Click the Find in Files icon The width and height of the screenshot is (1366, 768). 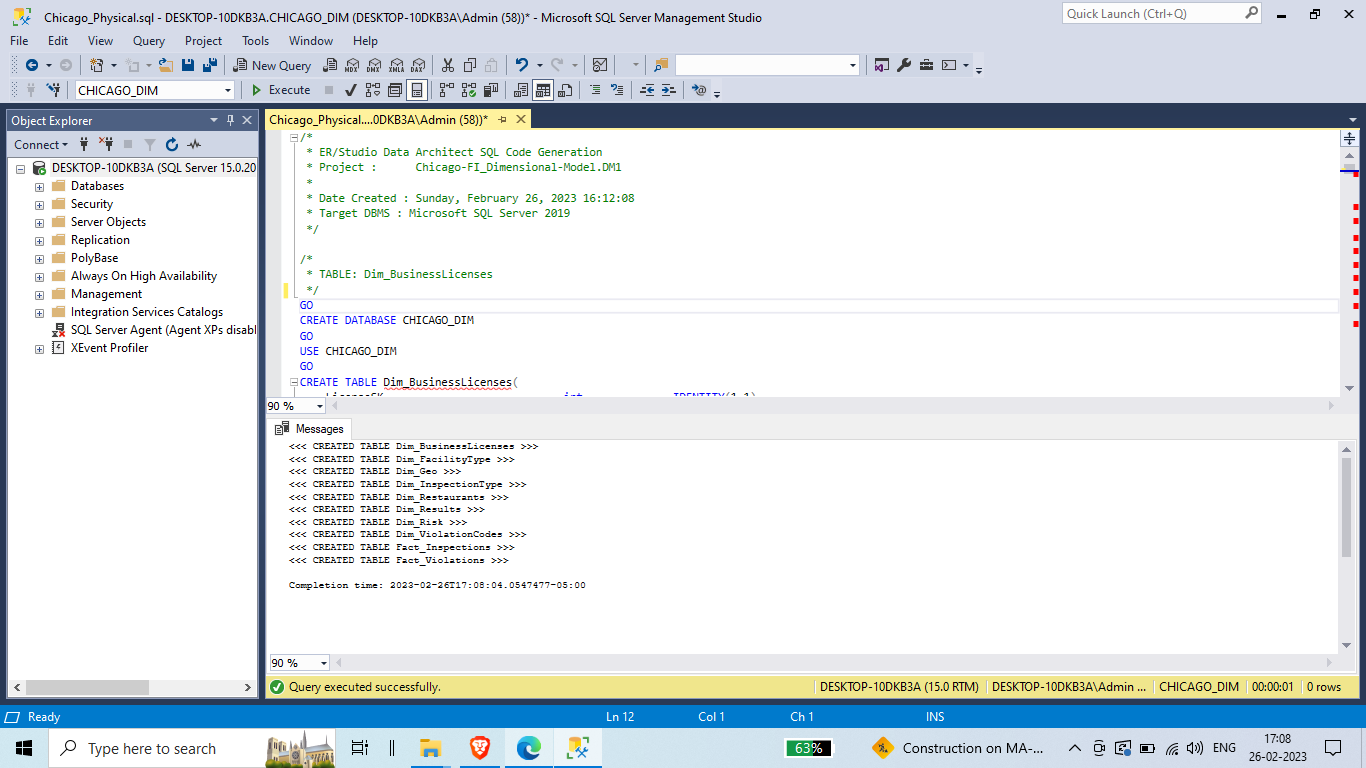[x=661, y=65]
